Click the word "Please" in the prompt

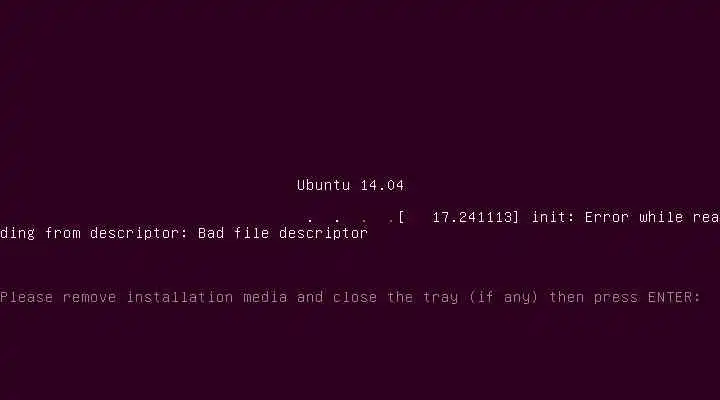point(26,297)
